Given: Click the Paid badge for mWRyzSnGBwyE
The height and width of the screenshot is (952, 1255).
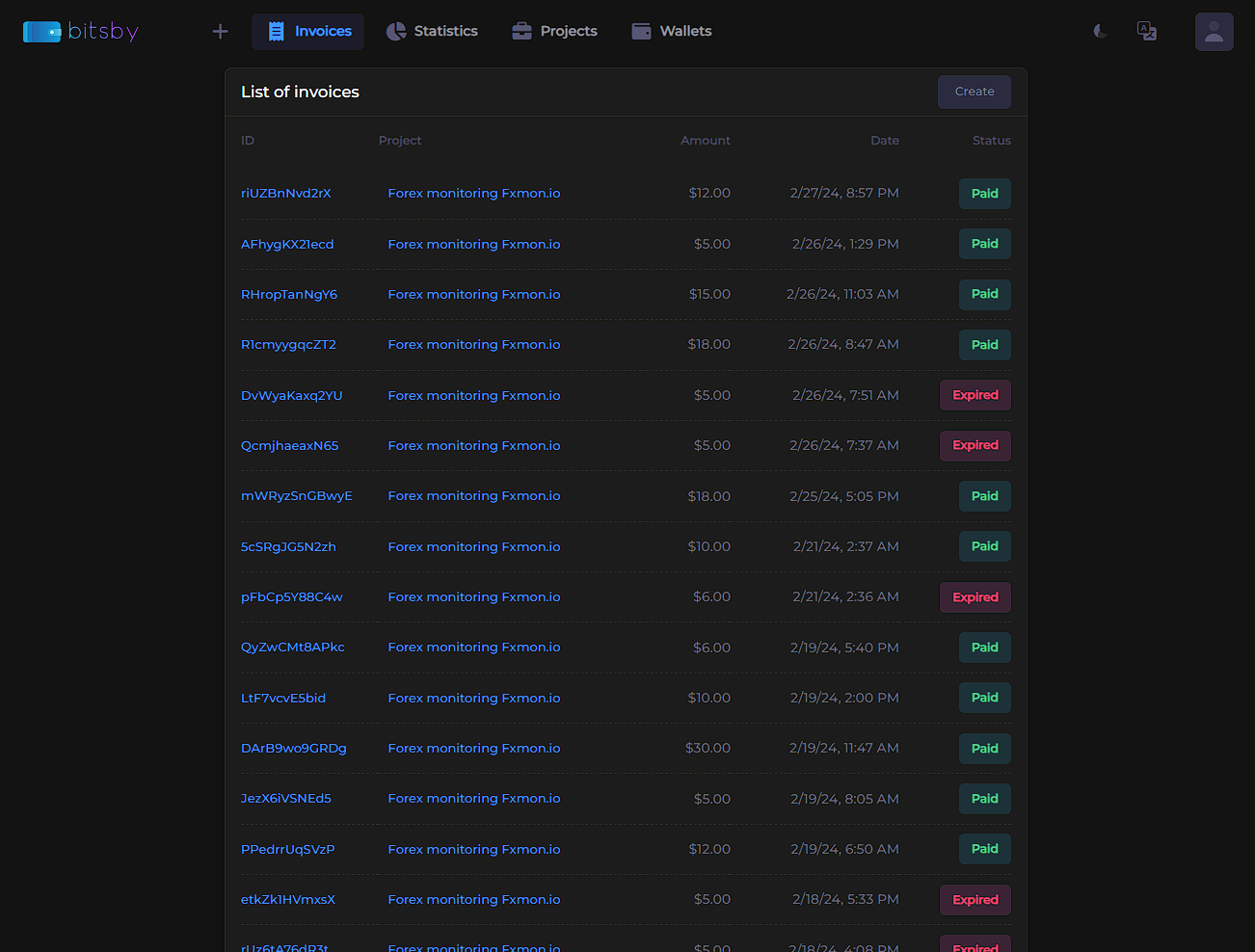Looking at the screenshot, I should tap(984, 496).
